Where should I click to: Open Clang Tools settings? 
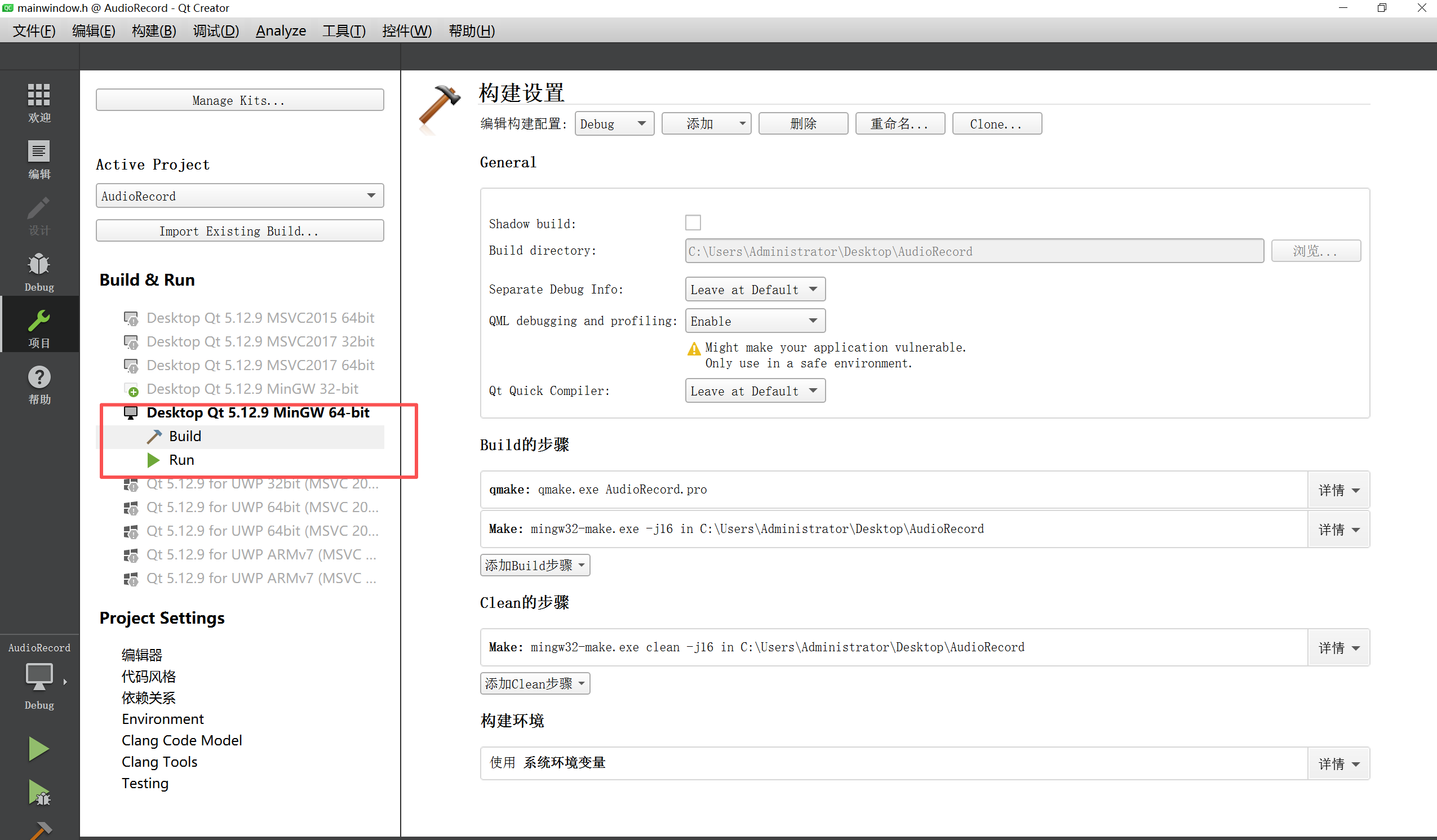(159, 762)
